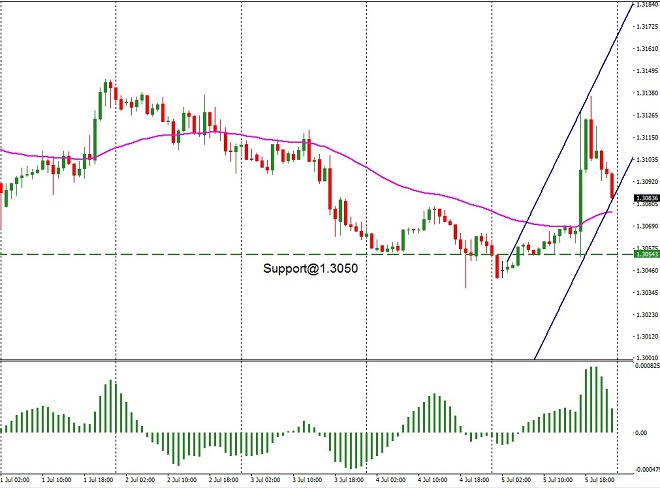Click the 3 Jul 18:00 time label
660x488 pixels.
(349, 480)
